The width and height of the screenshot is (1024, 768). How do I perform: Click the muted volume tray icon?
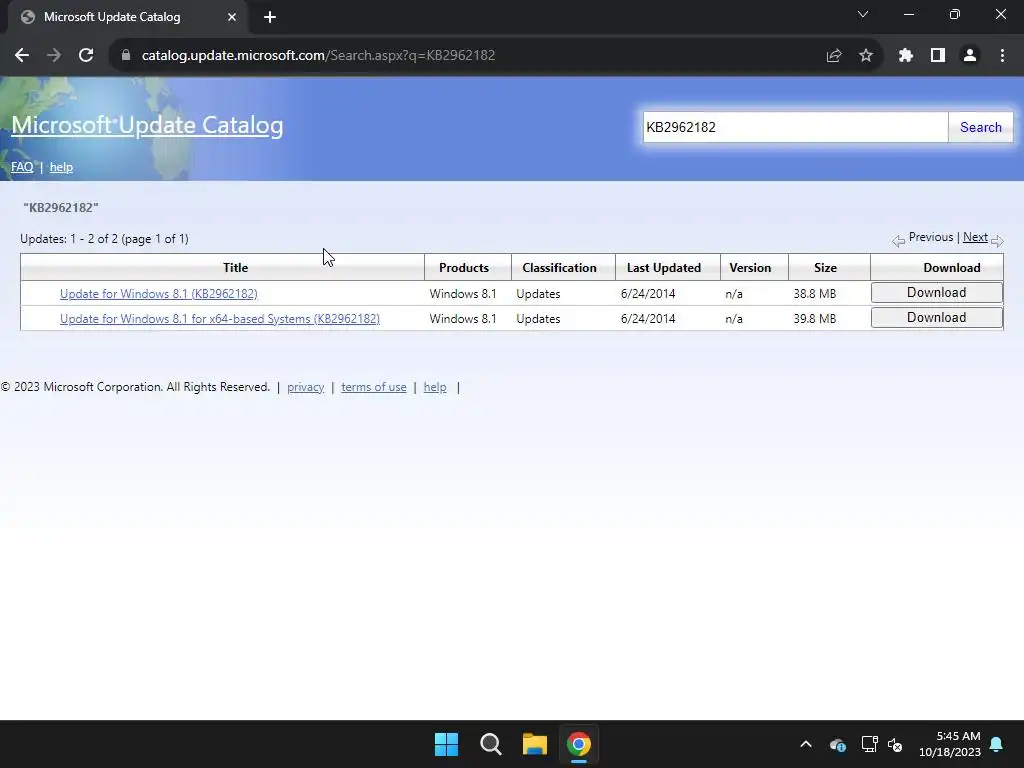(895, 744)
